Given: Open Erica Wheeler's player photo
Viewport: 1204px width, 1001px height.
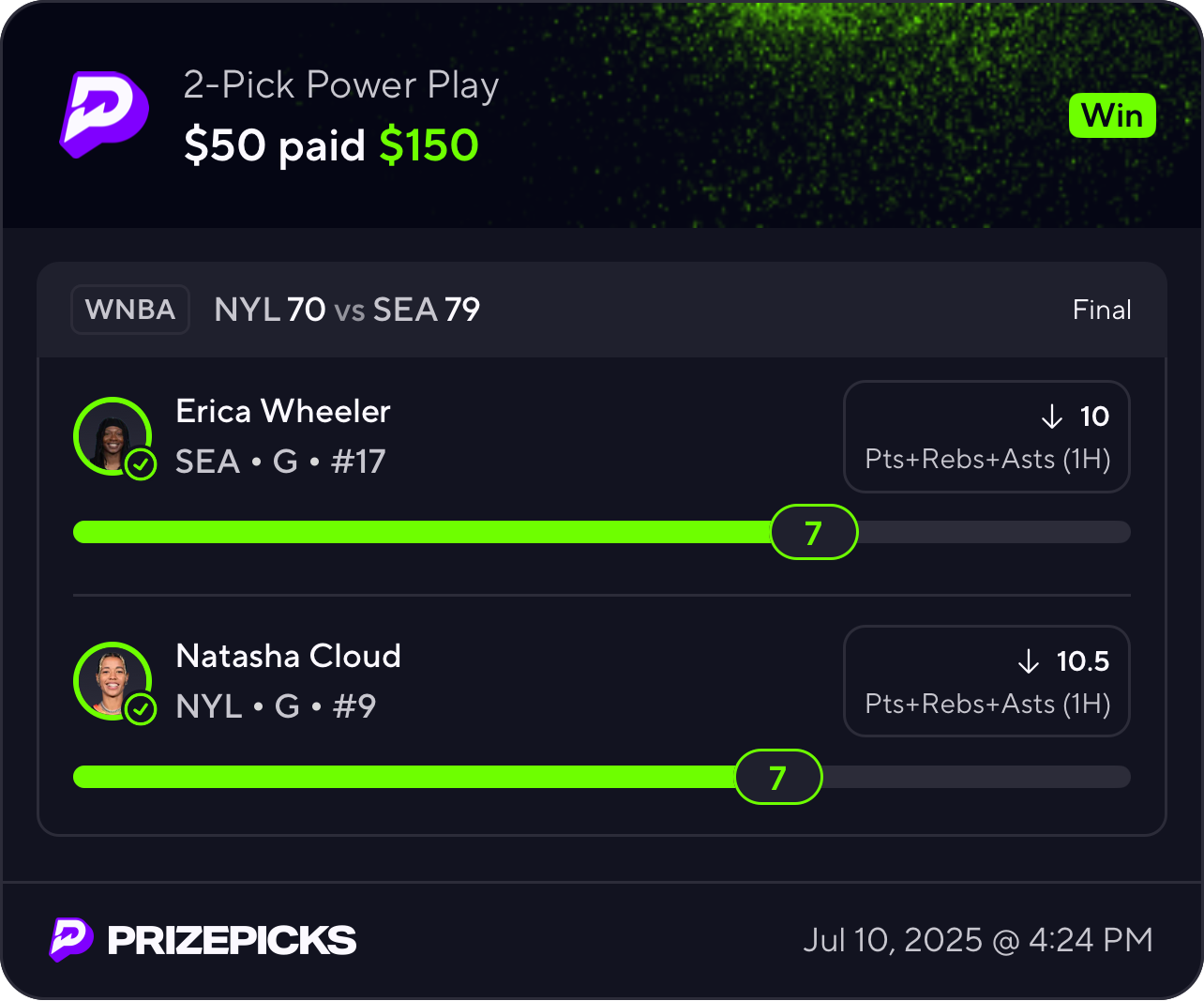Looking at the screenshot, I should (113, 436).
